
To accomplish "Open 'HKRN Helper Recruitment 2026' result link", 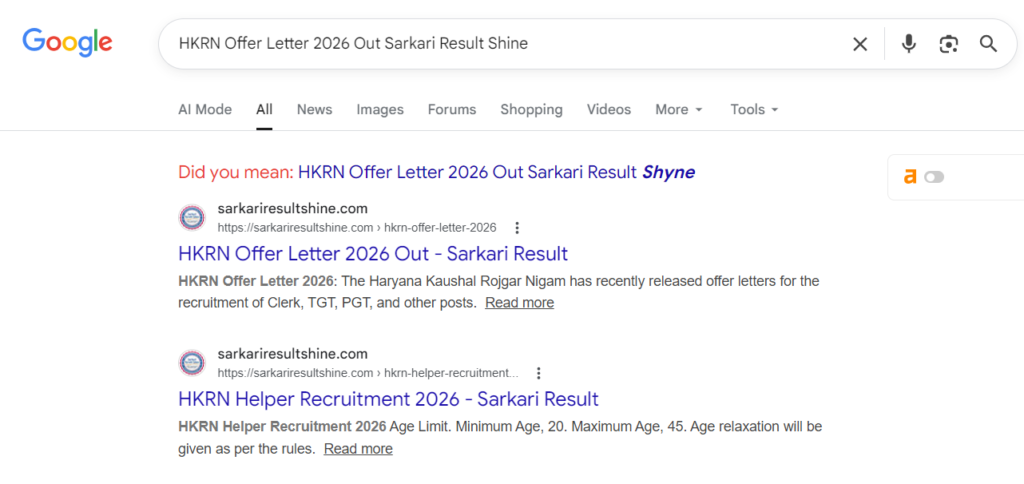I will (388, 399).
